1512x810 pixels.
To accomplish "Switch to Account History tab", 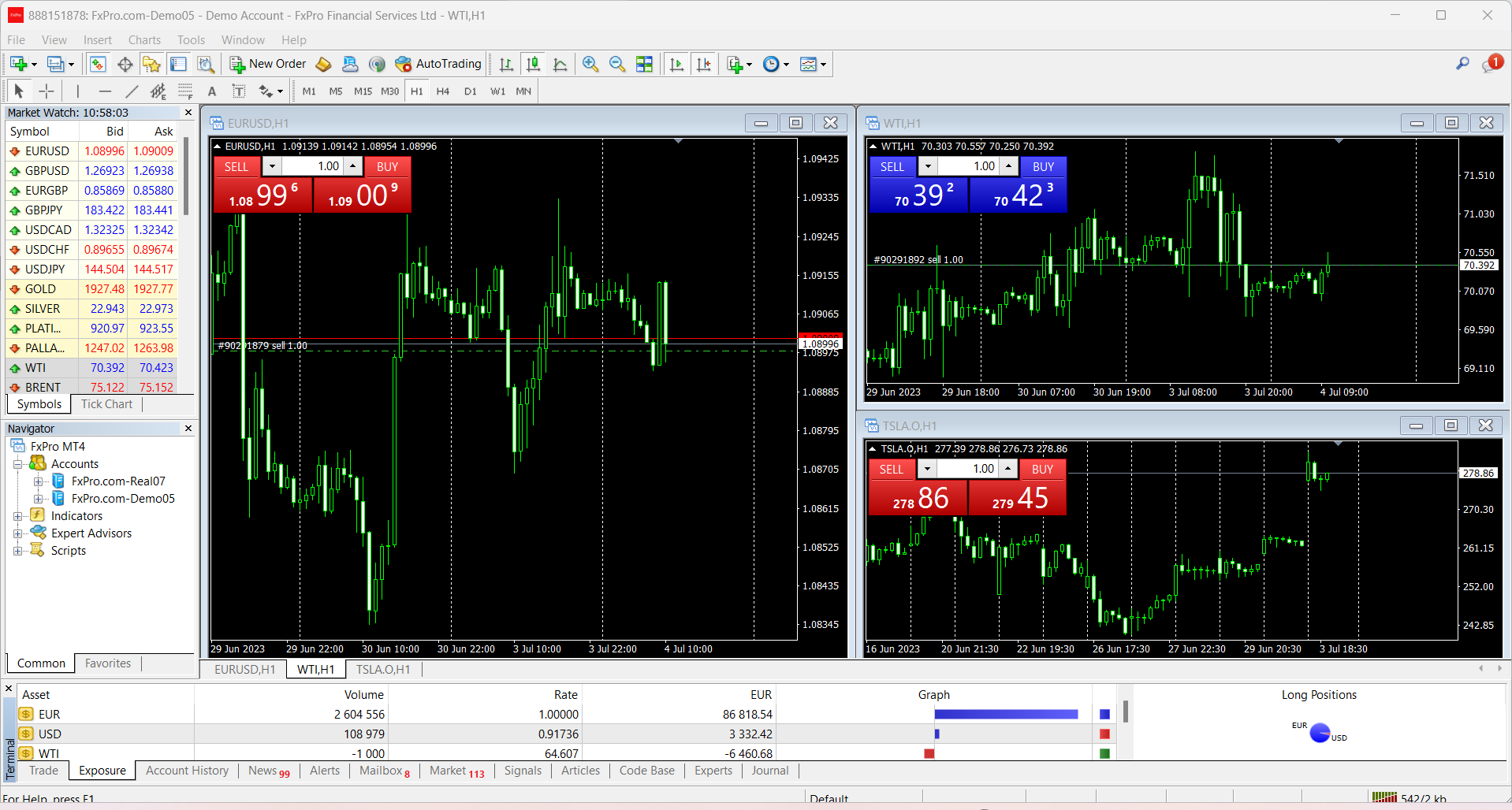I will [187, 771].
